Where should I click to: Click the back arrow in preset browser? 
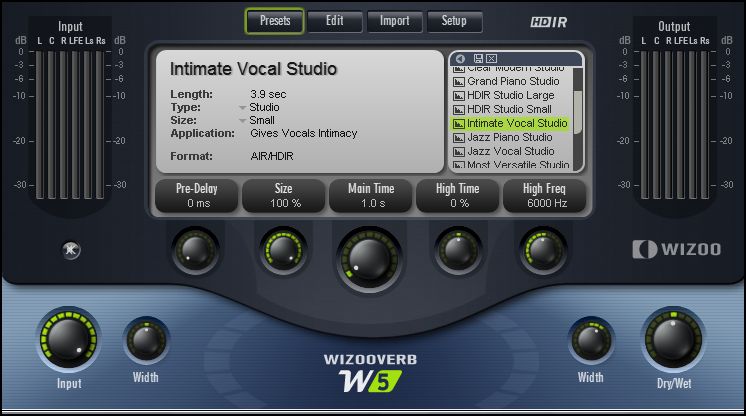[x=460, y=59]
